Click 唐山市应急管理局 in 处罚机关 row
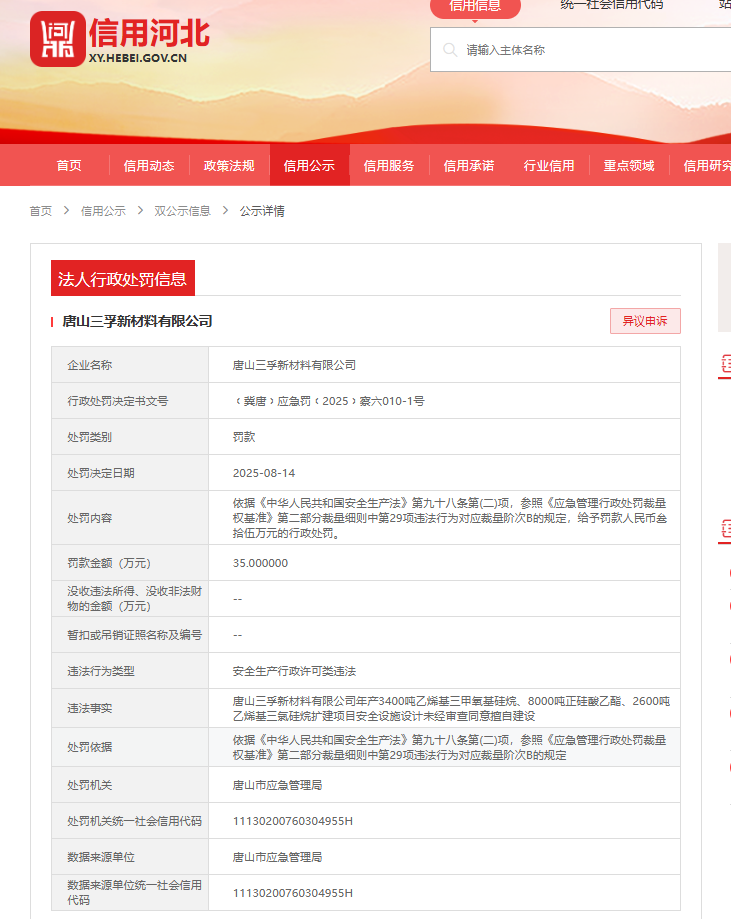This screenshot has width=731, height=919. [x=277, y=785]
